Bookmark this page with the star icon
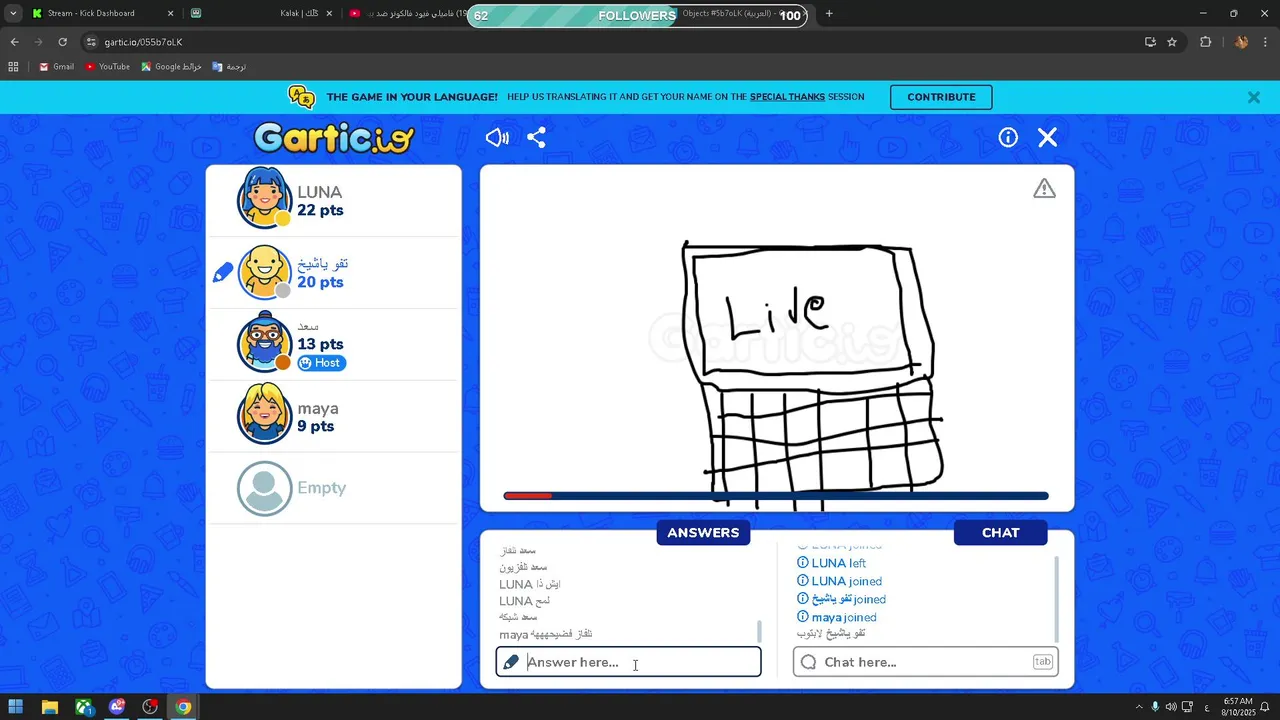This screenshot has height=720, width=1280. 1172,42
